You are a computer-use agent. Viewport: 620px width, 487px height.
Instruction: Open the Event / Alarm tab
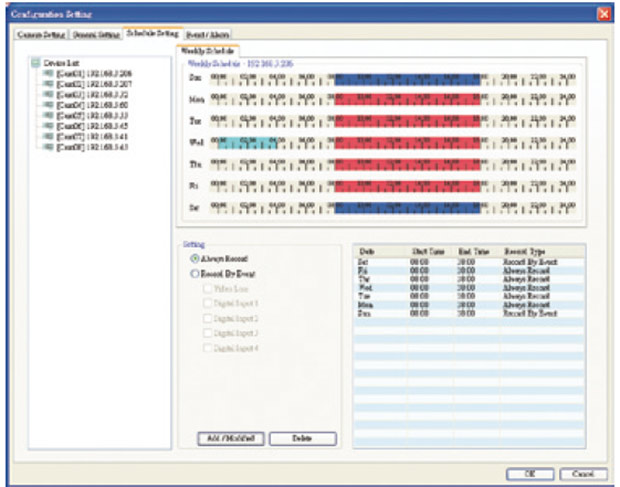point(209,34)
